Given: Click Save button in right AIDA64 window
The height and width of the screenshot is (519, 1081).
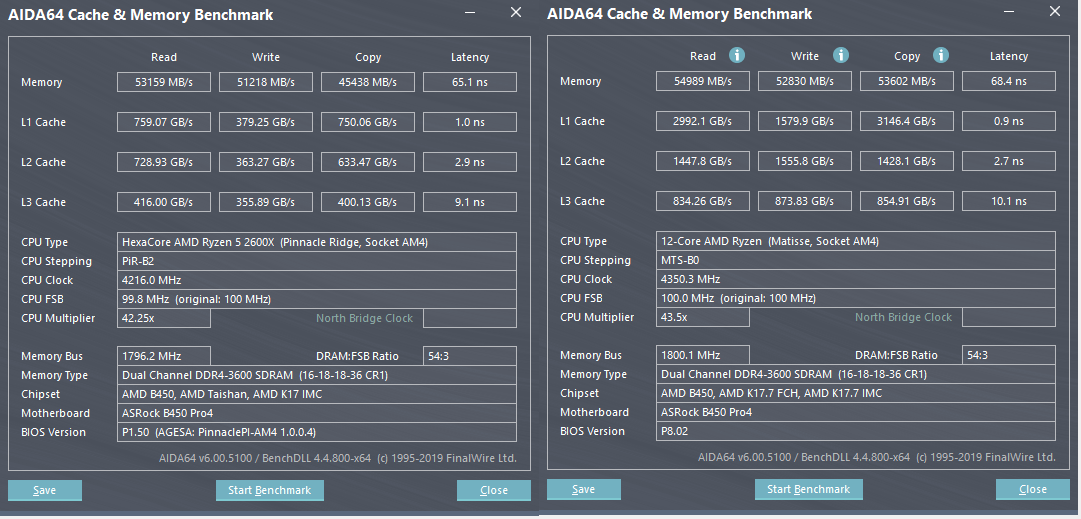Looking at the screenshot, I should pos(584,489).
